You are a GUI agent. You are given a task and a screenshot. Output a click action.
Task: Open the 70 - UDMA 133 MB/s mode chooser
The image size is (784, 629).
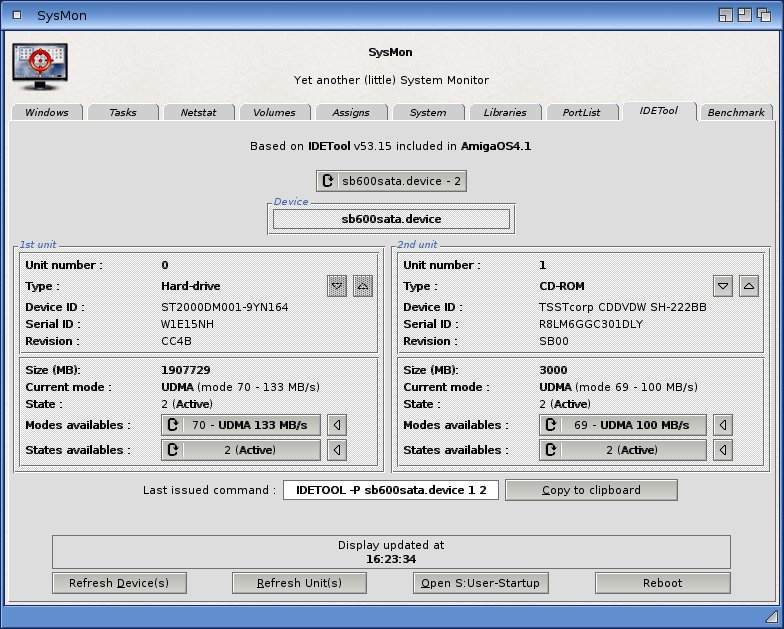tap(241, 425)
